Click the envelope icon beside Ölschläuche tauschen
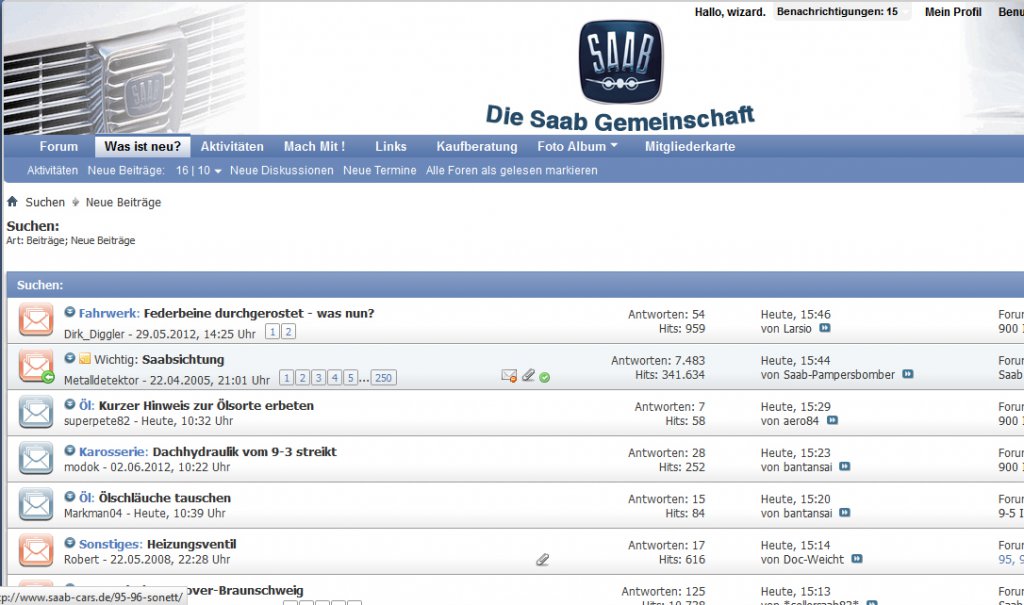Screen dimensions: 1024x605 36,505
